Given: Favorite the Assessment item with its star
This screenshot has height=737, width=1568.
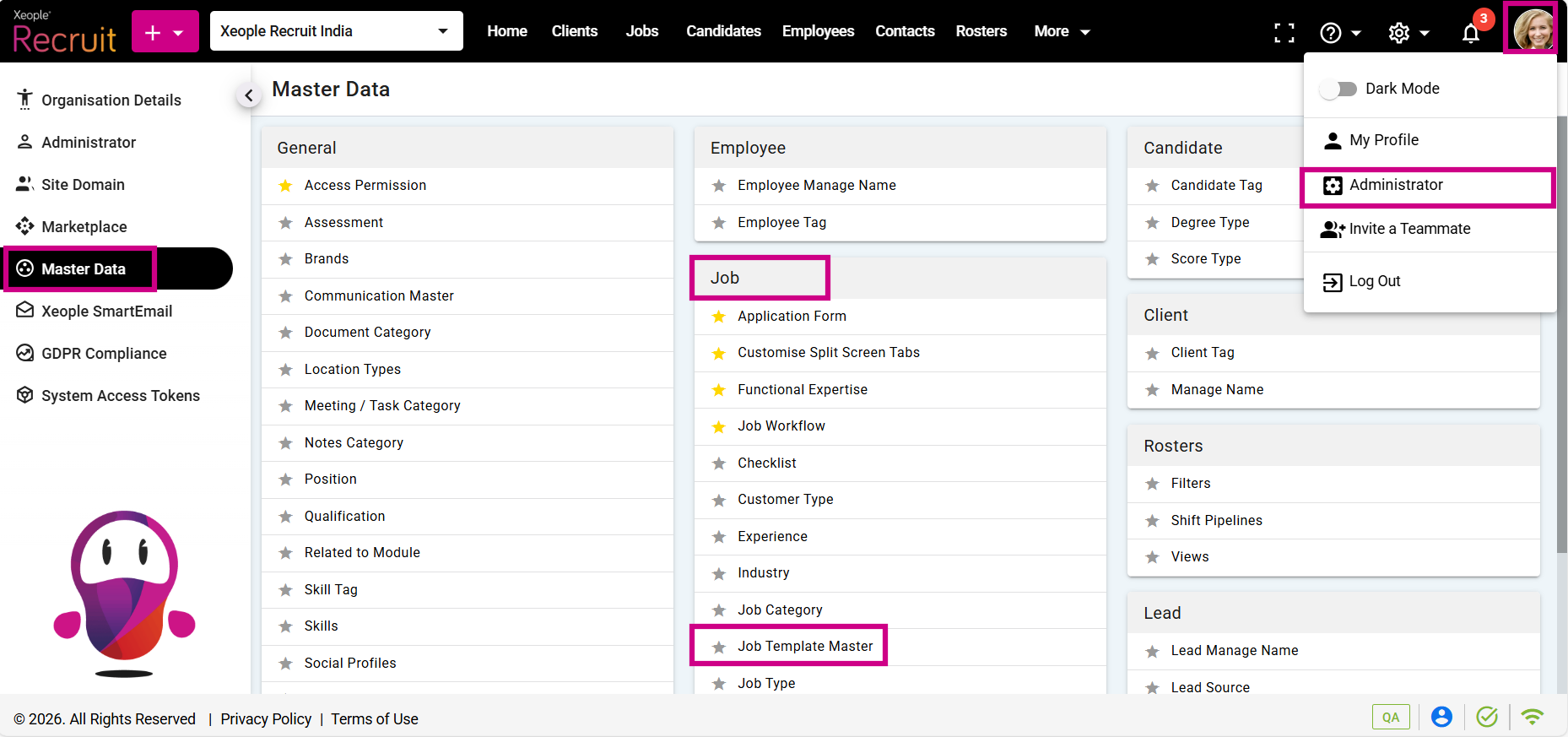Looking at the screenshot, I should [x=286, y=223].
